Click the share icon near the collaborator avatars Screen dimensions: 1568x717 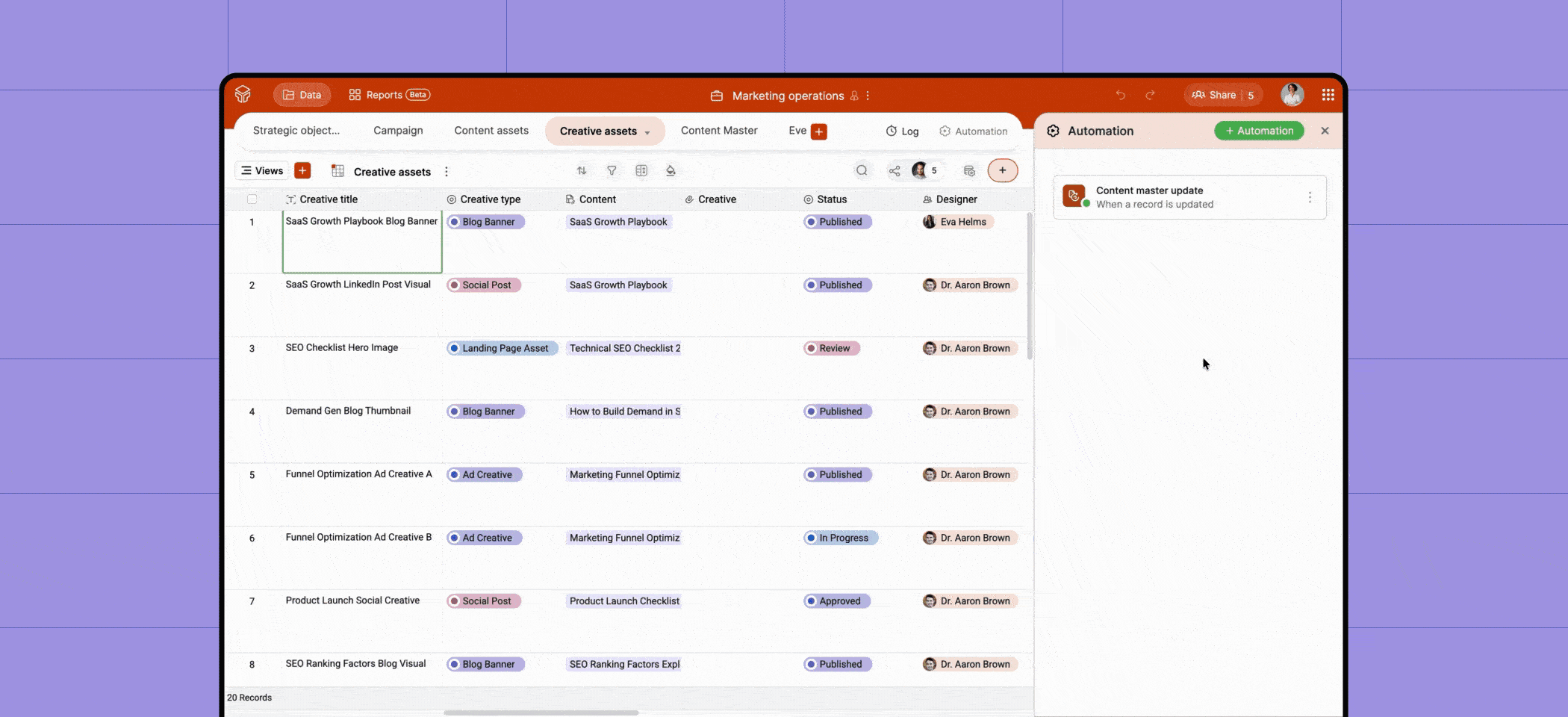point(895,170)
